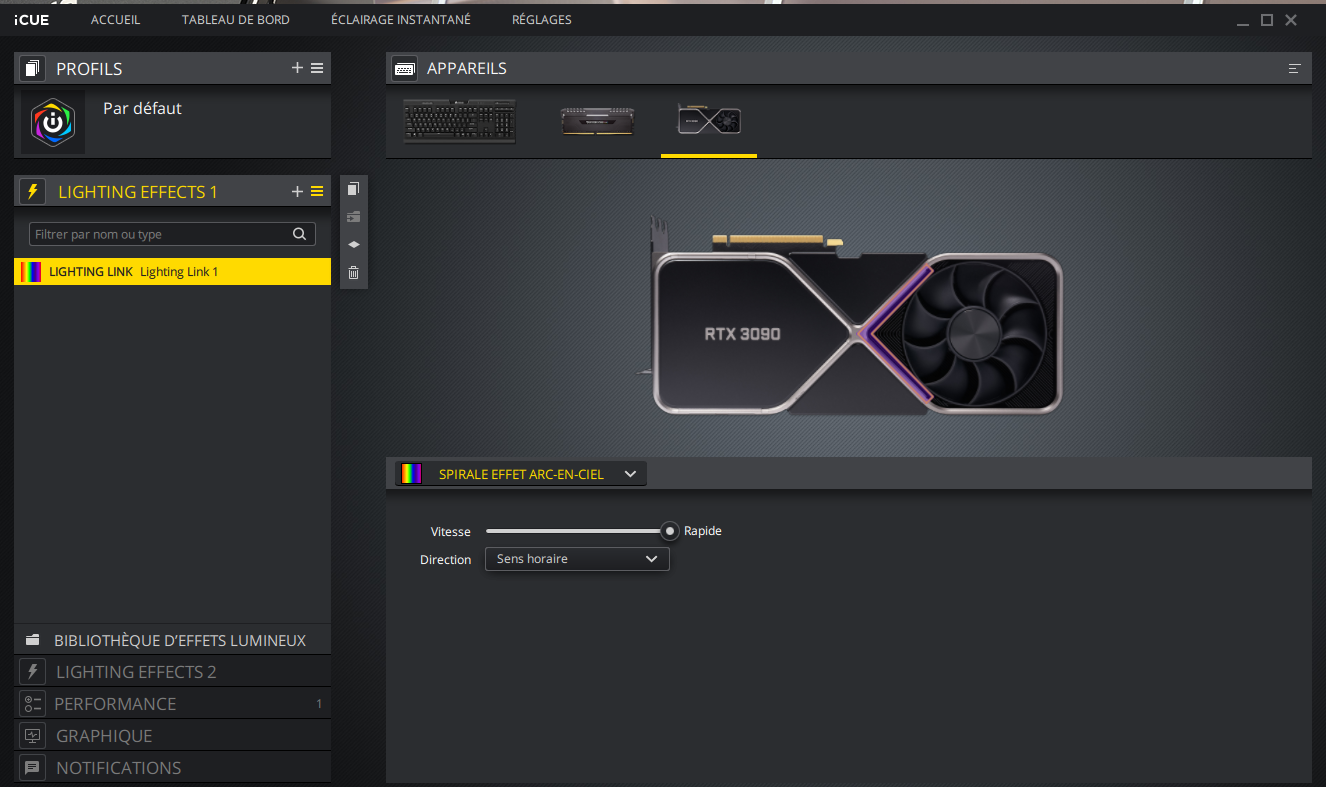Expand the PERFORMANCE section
This screenshot has height=787, width=1326.
(x=172, y=703)
